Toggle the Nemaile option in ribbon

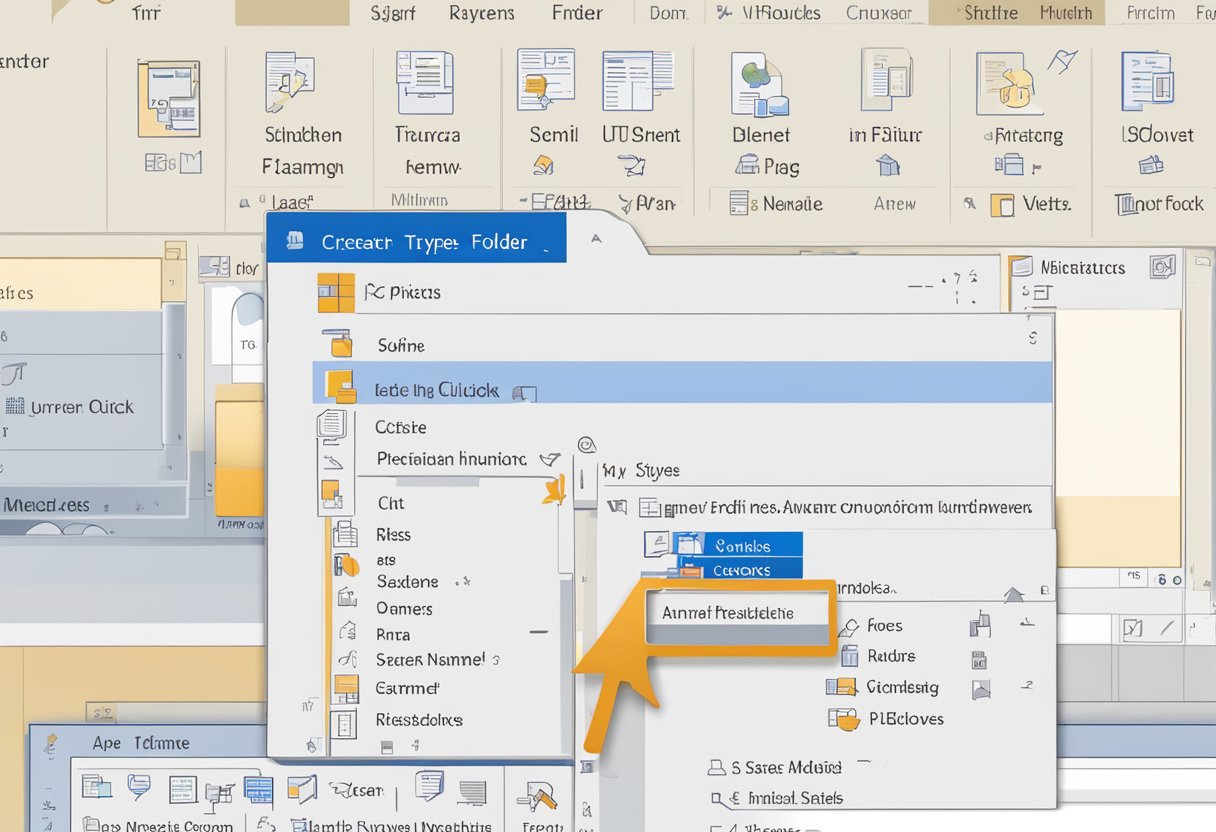pos(739,204)
